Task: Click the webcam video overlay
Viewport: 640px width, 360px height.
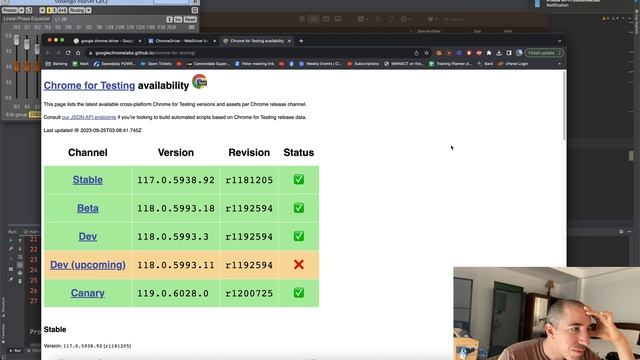Action: pyautogui.click(x=547, y=313)
